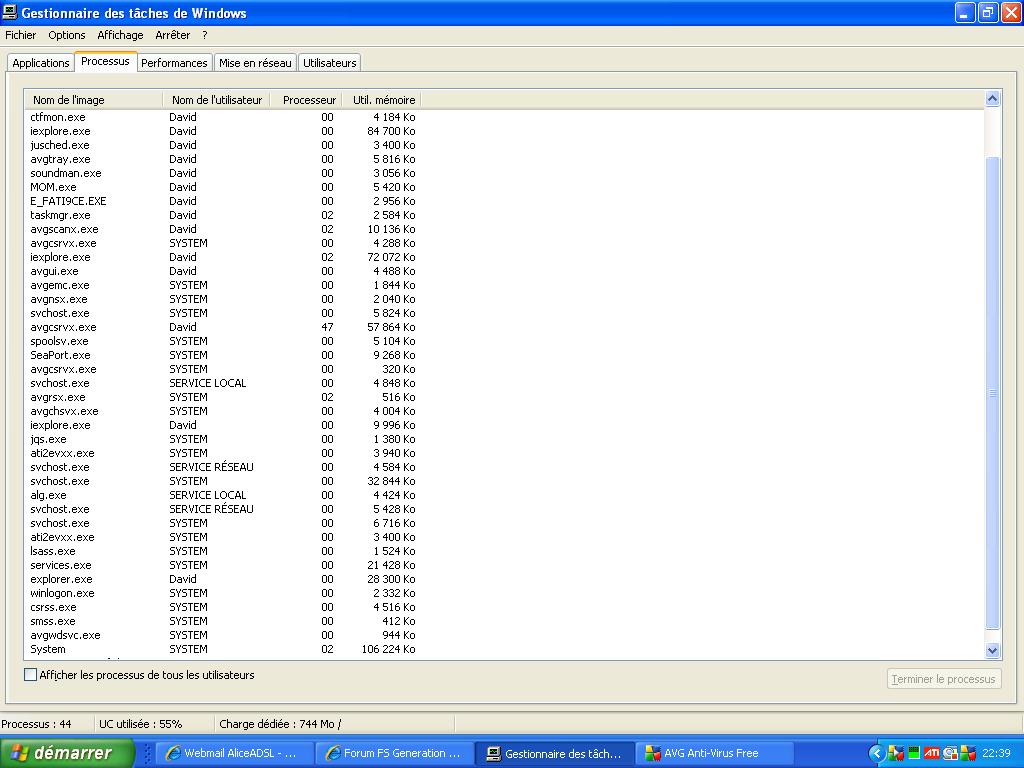Expand hidden system tray icons chevron
Viewport: 1024px width, 768px height.
876,753
